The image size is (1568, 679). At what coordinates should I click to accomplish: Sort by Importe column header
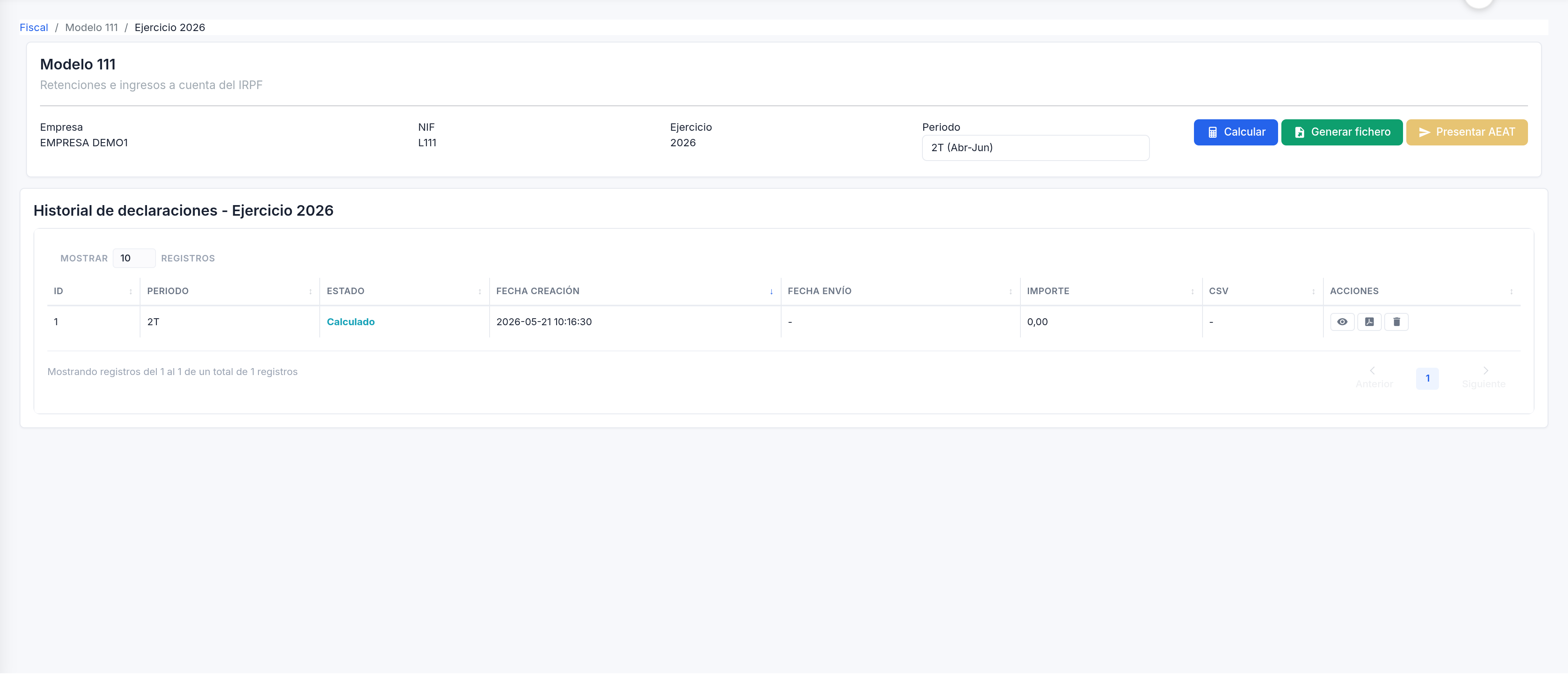[x=1111, y=291]
